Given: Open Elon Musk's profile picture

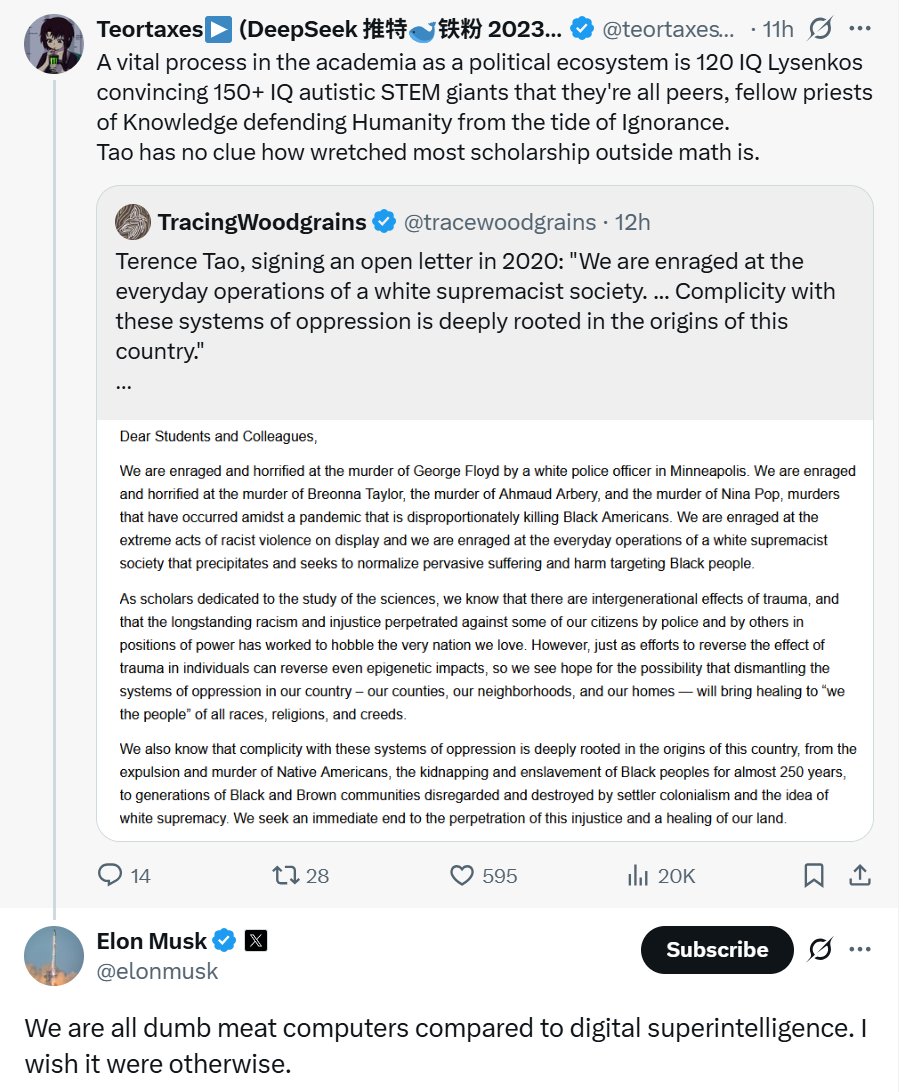Looking at the screenshot, I should point(54,956).
